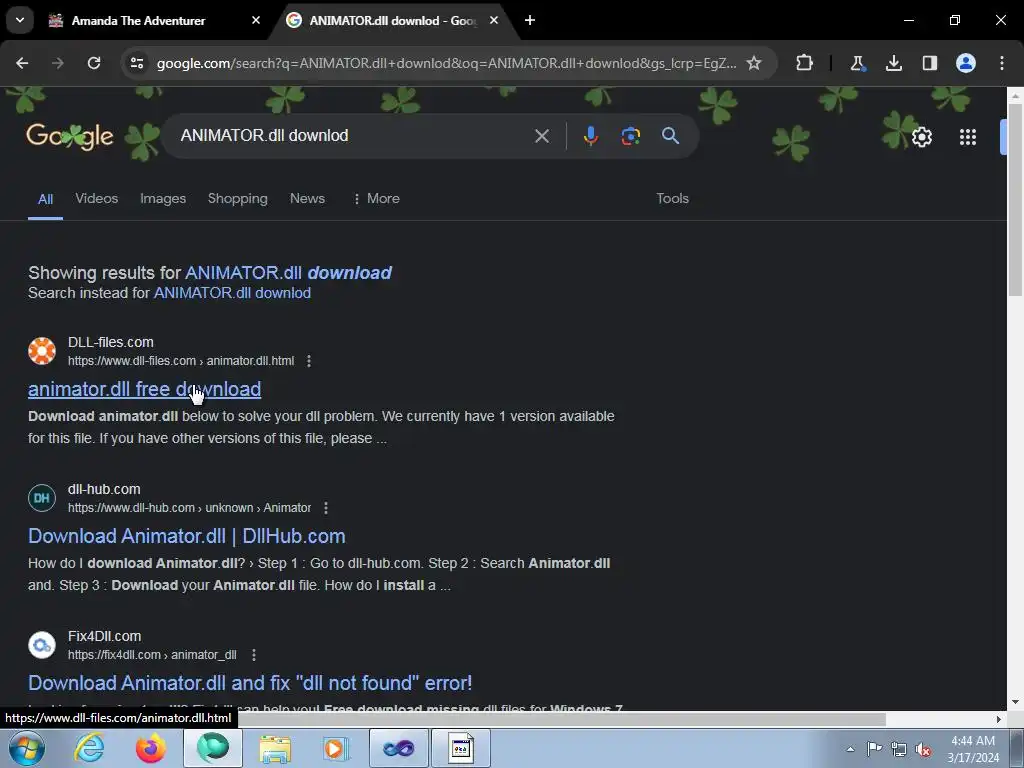
Task: Open media player taskbar icon
Action: tap(336, 748)
